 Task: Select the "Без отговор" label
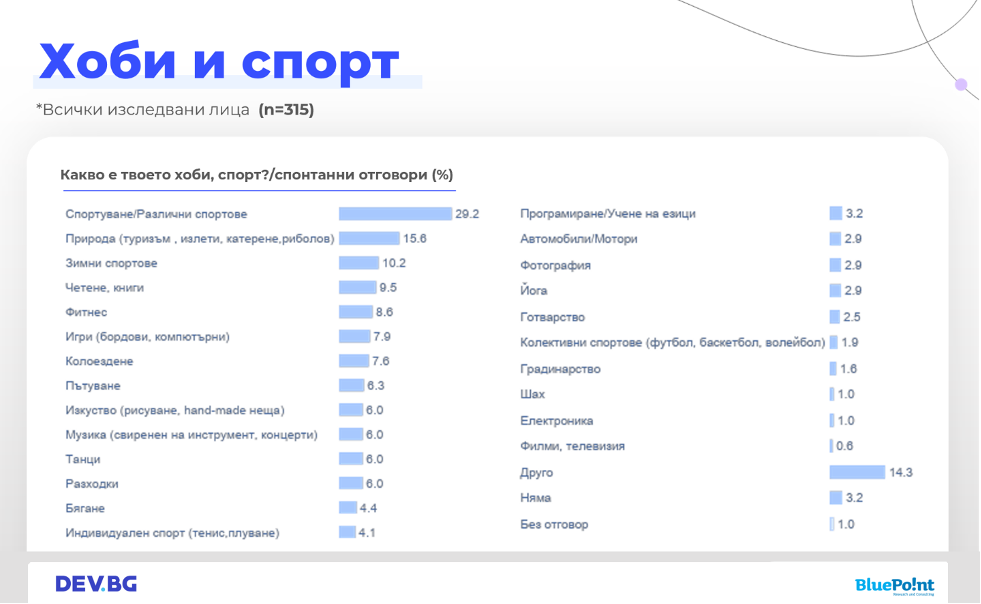click(554, 524)
